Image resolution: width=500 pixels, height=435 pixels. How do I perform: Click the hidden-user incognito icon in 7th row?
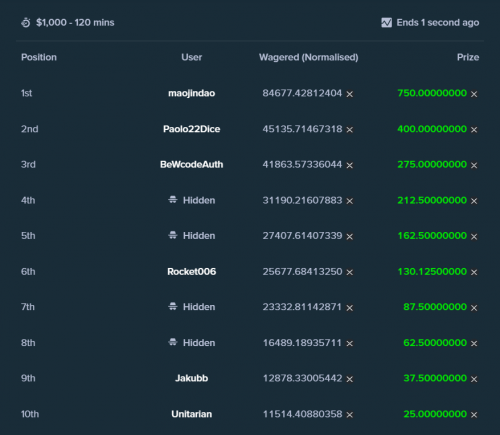click(173, 306)
